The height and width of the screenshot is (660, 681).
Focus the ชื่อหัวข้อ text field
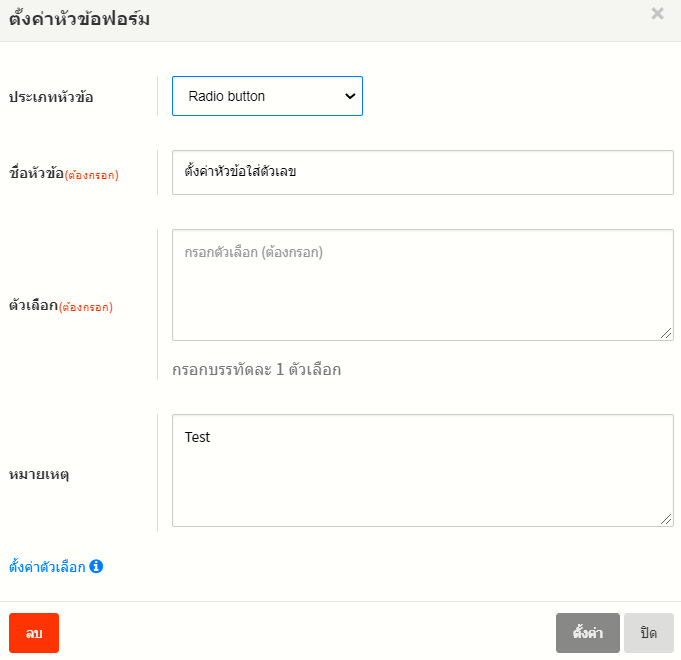pyautogui.click(x=422, y=172)
